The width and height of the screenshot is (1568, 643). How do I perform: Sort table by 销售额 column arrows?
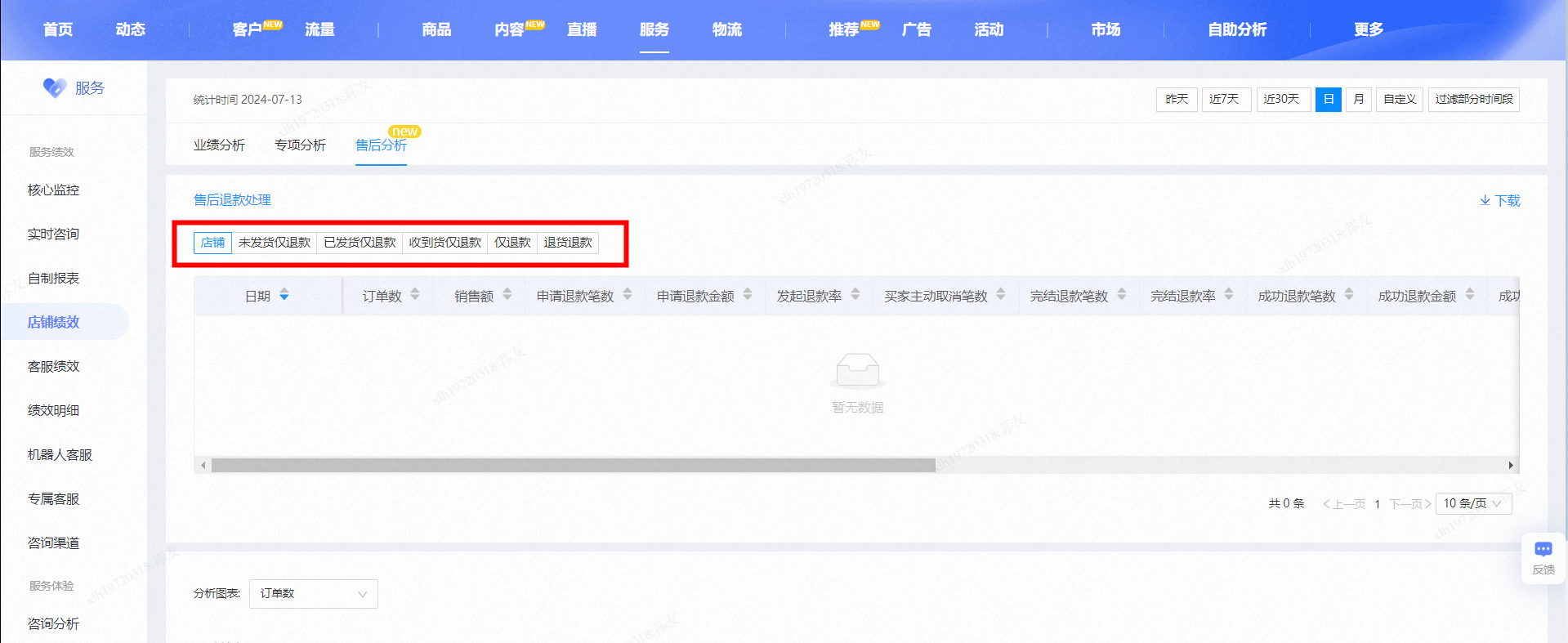pos(507,295)
